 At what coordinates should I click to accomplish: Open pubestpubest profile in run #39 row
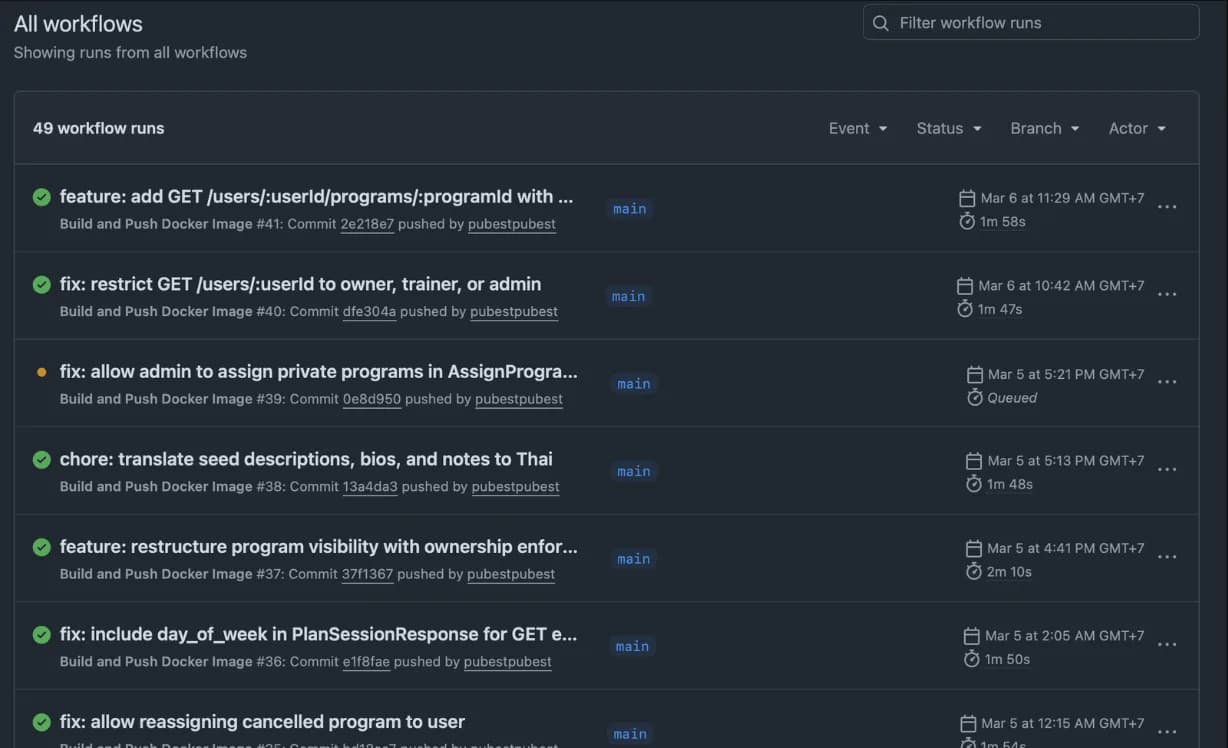(x=519, y=399)
